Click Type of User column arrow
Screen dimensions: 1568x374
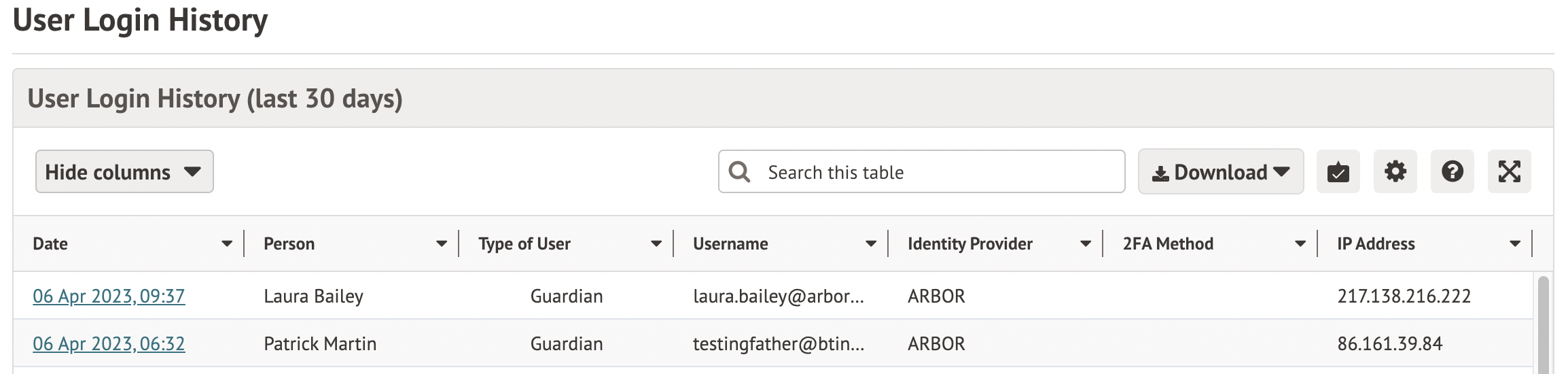[656, 244]
